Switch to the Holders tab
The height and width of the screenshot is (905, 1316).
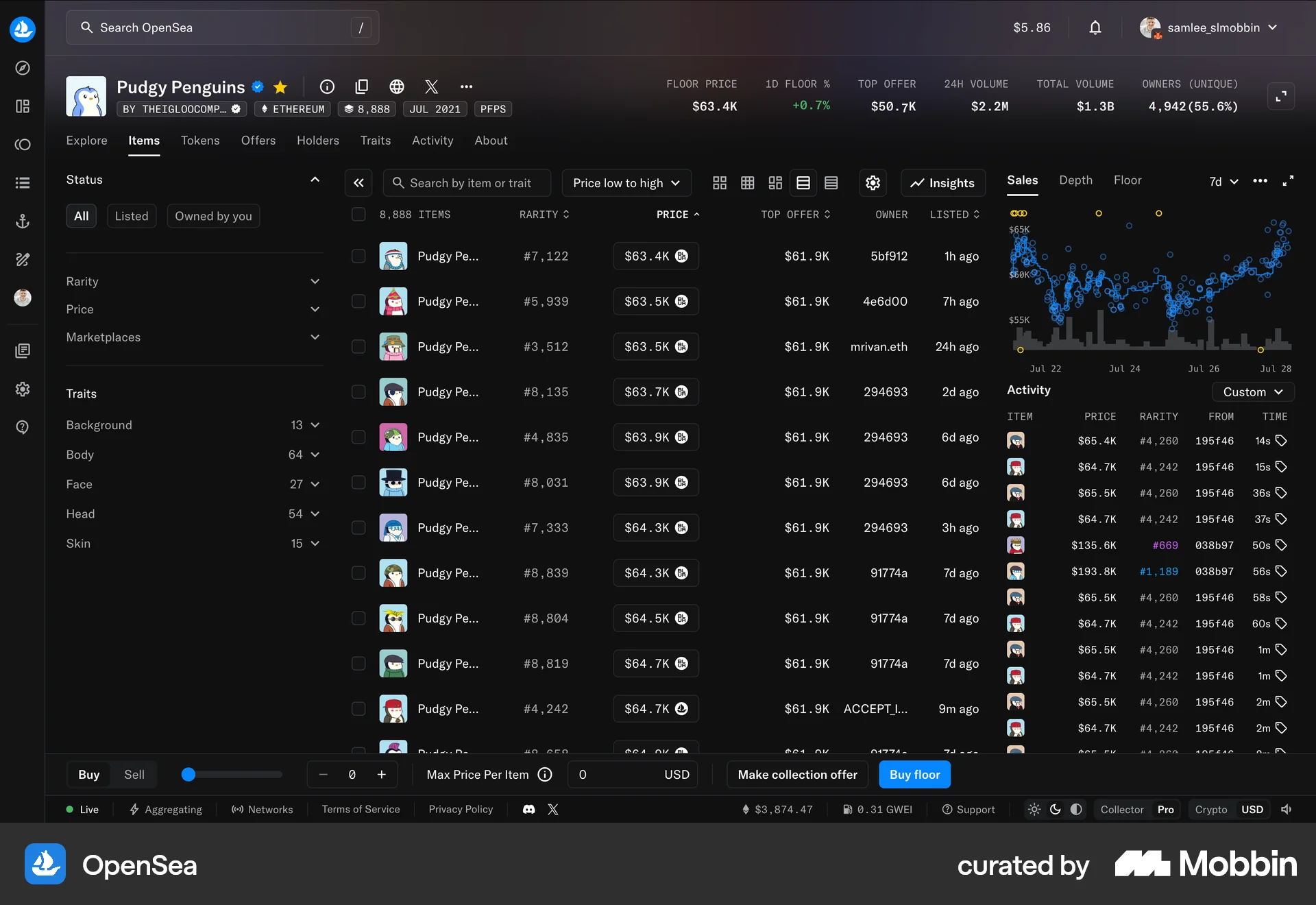tap(317, 141)
